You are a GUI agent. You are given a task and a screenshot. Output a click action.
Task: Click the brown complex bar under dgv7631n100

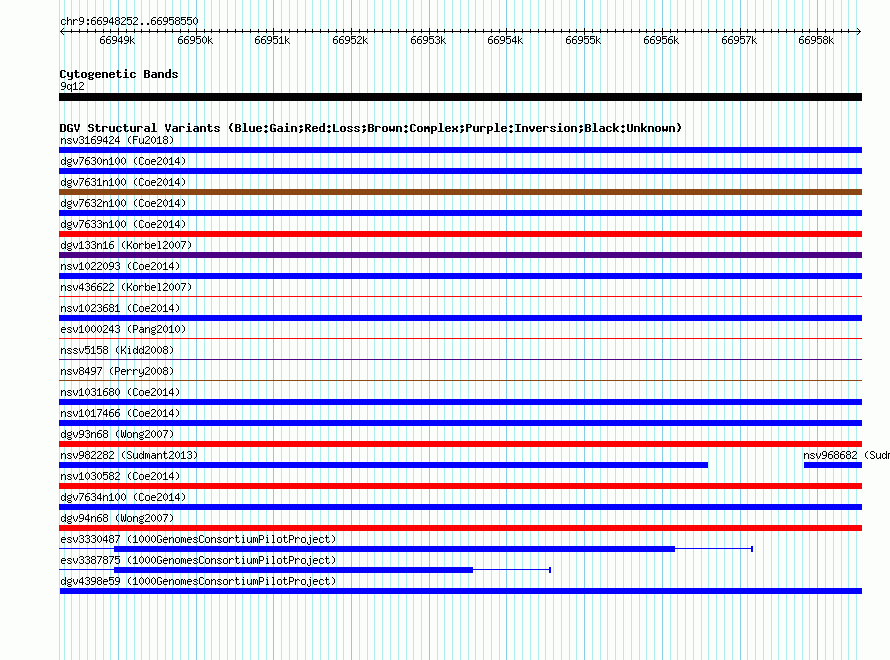460,192
